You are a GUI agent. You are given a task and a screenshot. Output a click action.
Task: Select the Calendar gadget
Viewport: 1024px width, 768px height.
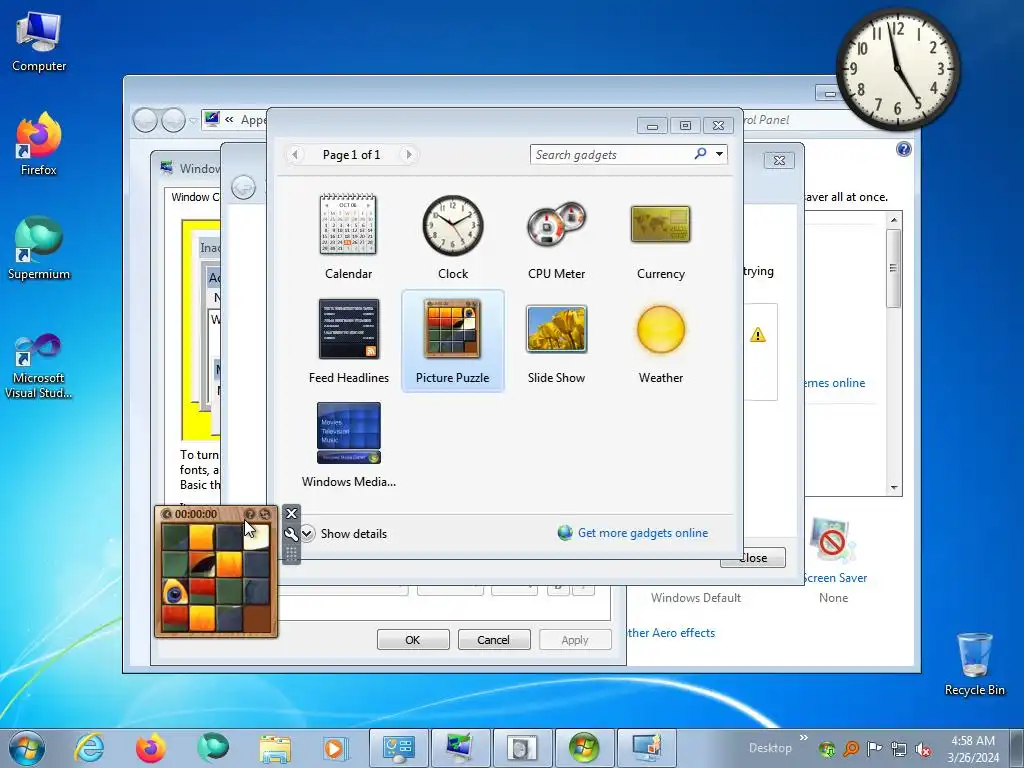point(348,237)
